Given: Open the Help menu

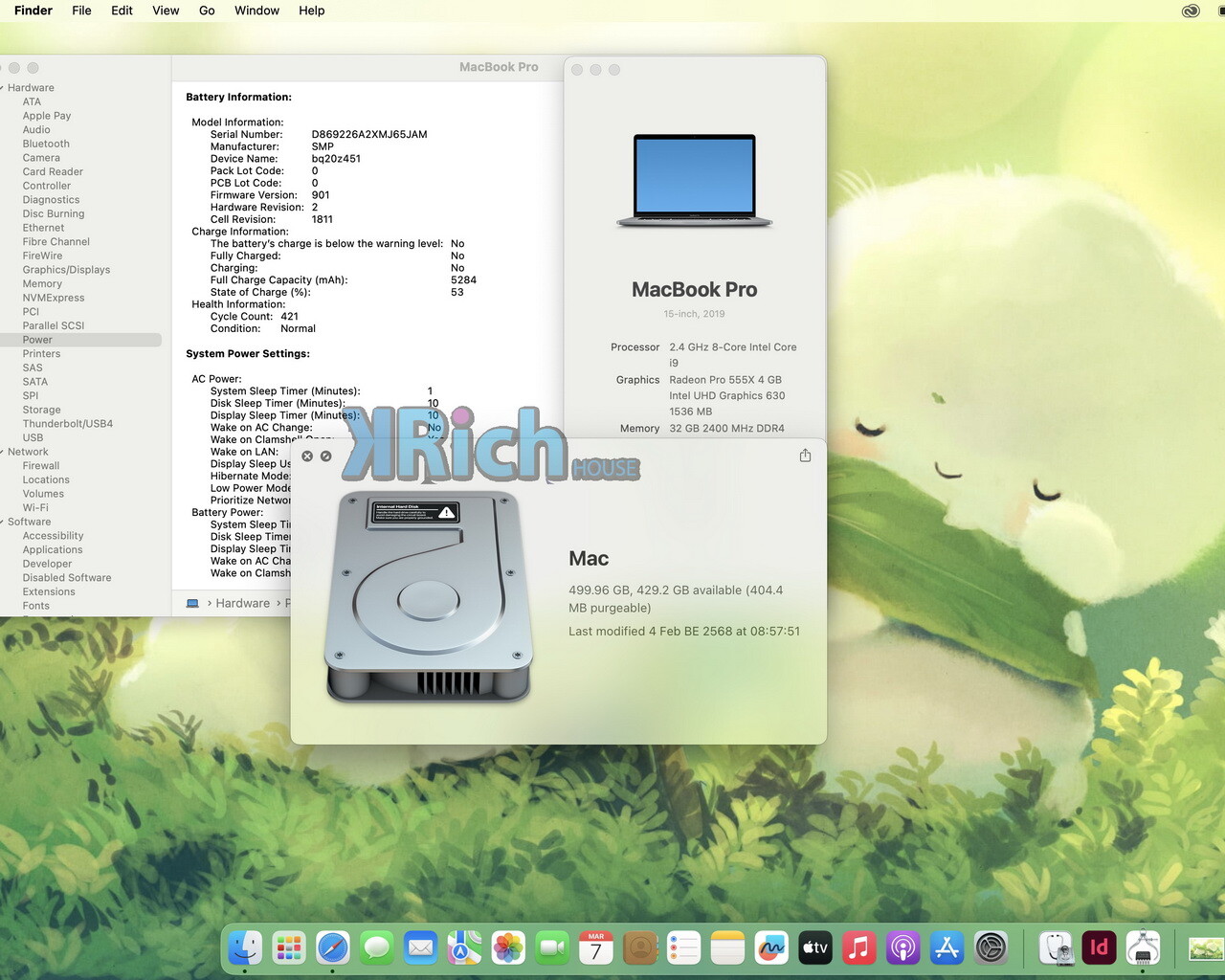Looking at the screenshot, I should pyautogui.click(x=312, y=11).
